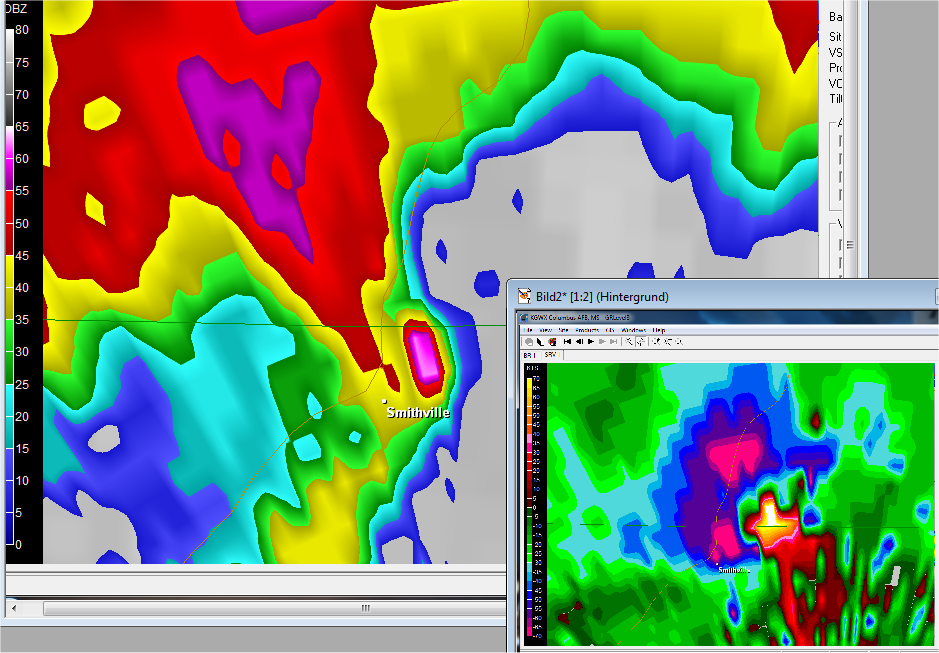Switch to the BR1 product tab
939x653 pixels.
pyautogui.click(x=529, y=355)
